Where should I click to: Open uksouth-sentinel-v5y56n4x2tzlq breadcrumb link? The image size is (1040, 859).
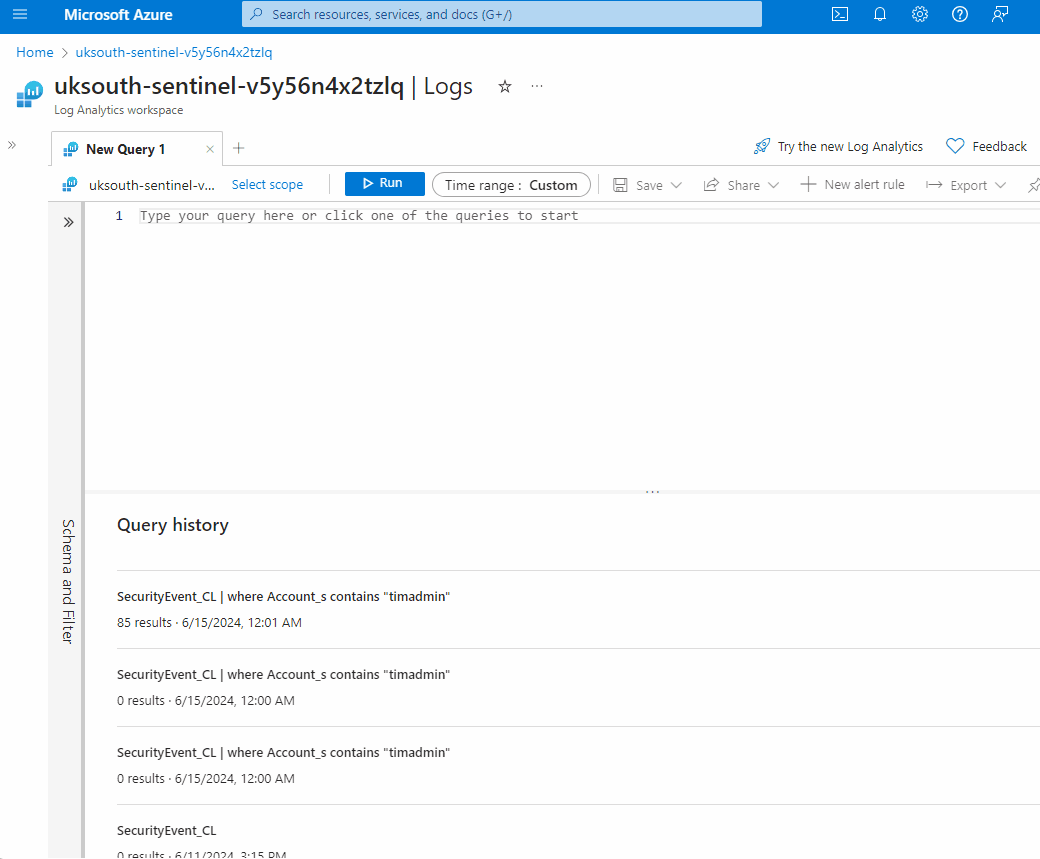pyautogui.click(x=174, y=52)
